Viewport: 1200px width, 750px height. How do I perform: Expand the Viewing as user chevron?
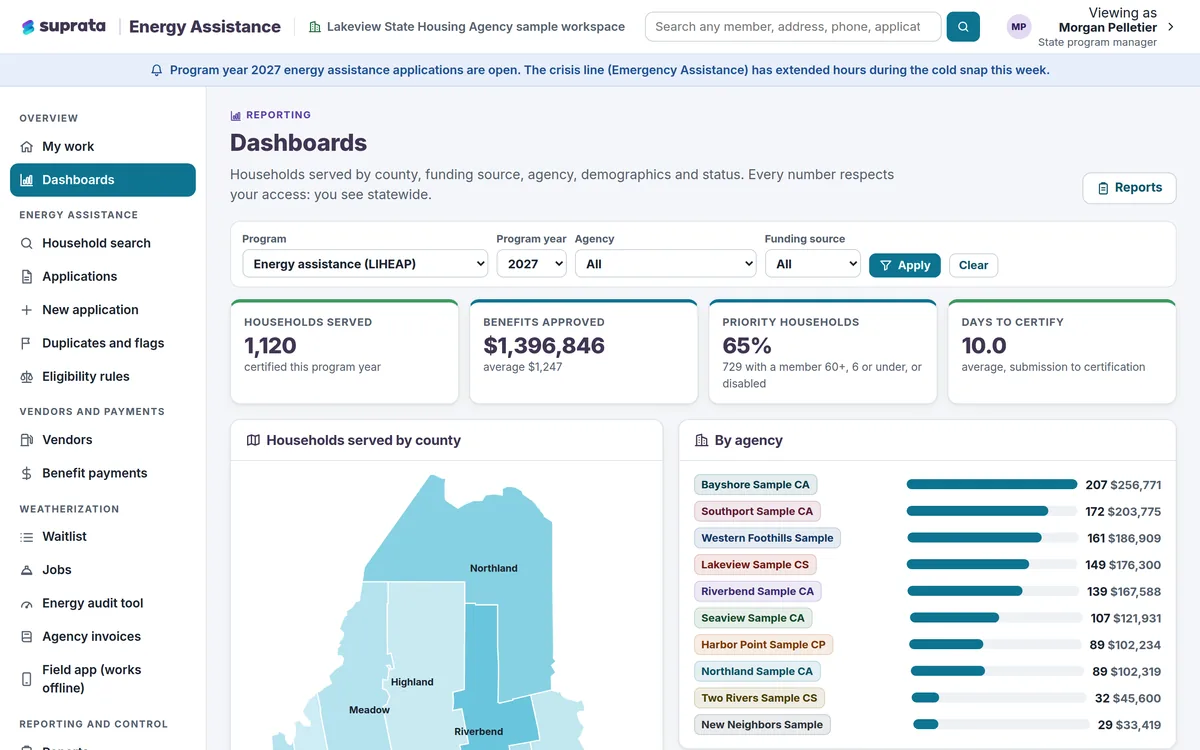tap(1171, 27)
